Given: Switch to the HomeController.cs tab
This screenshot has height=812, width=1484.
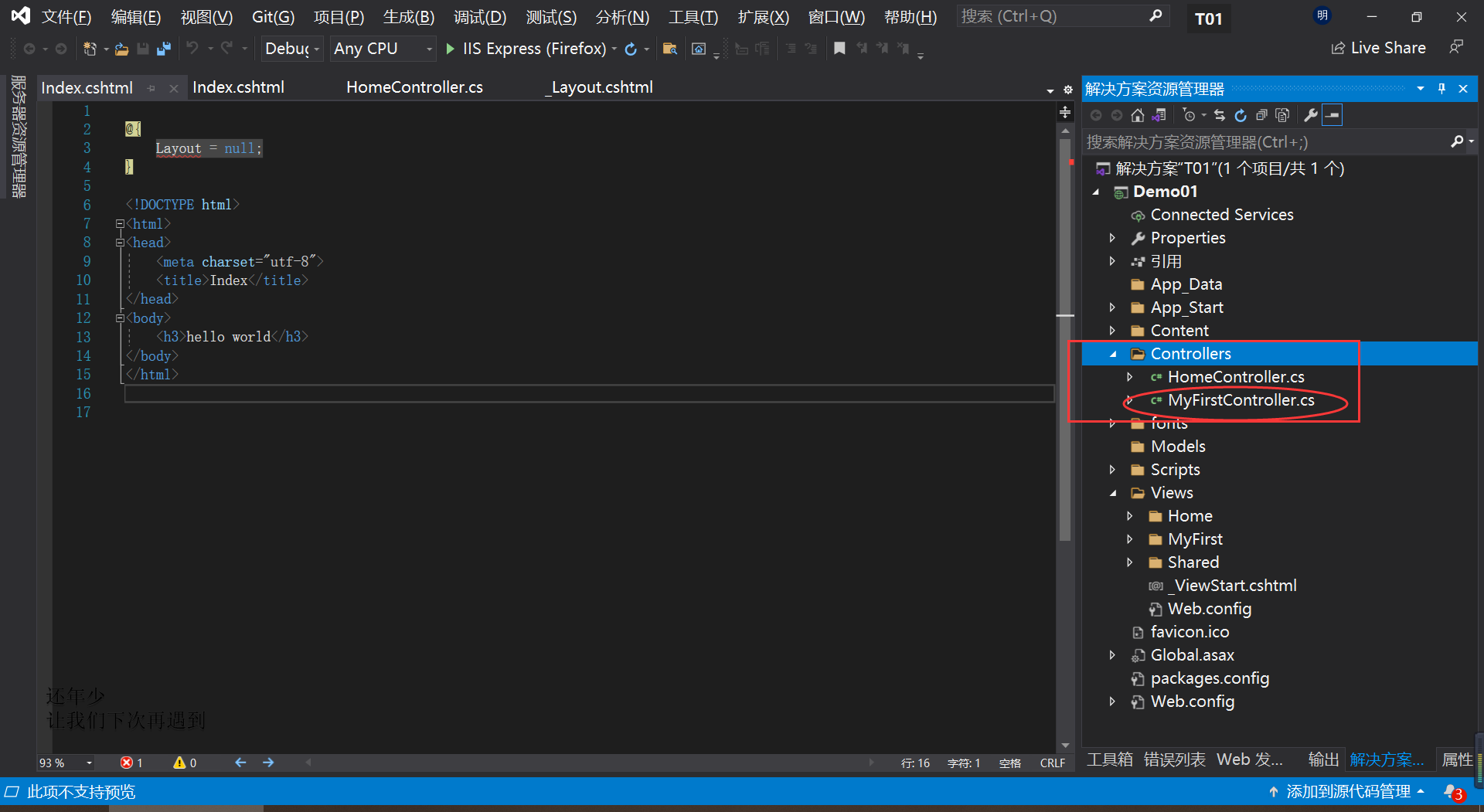Looking at the screenshot, I should point(414,87).
